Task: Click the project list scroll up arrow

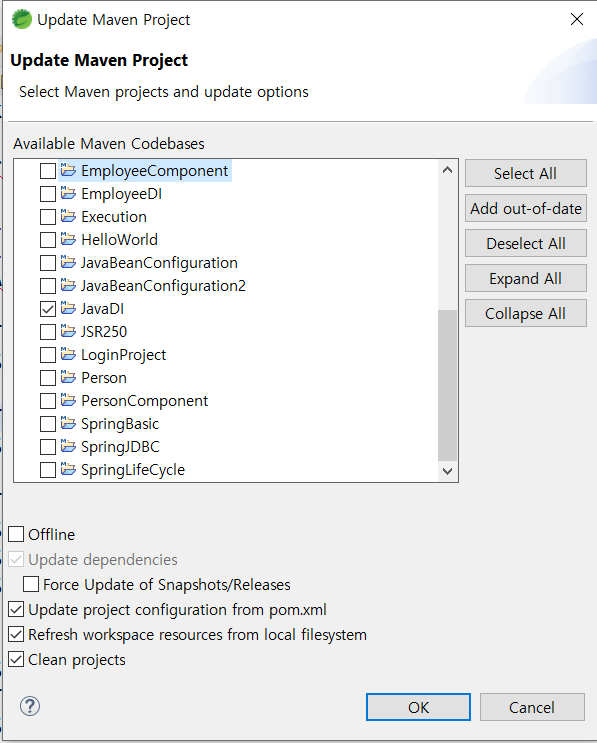Action: point(447,170)
